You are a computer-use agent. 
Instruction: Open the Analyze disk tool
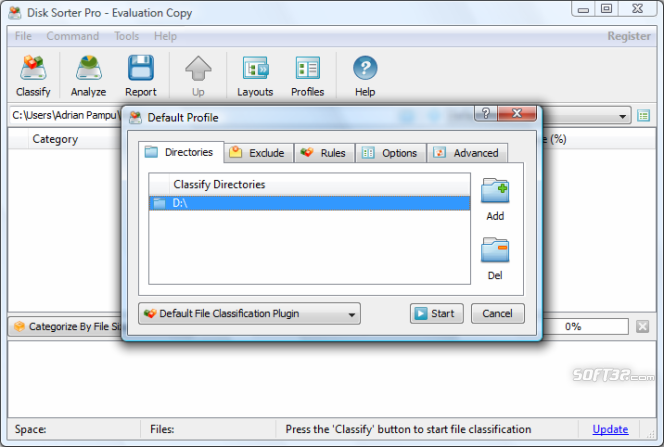89,68
